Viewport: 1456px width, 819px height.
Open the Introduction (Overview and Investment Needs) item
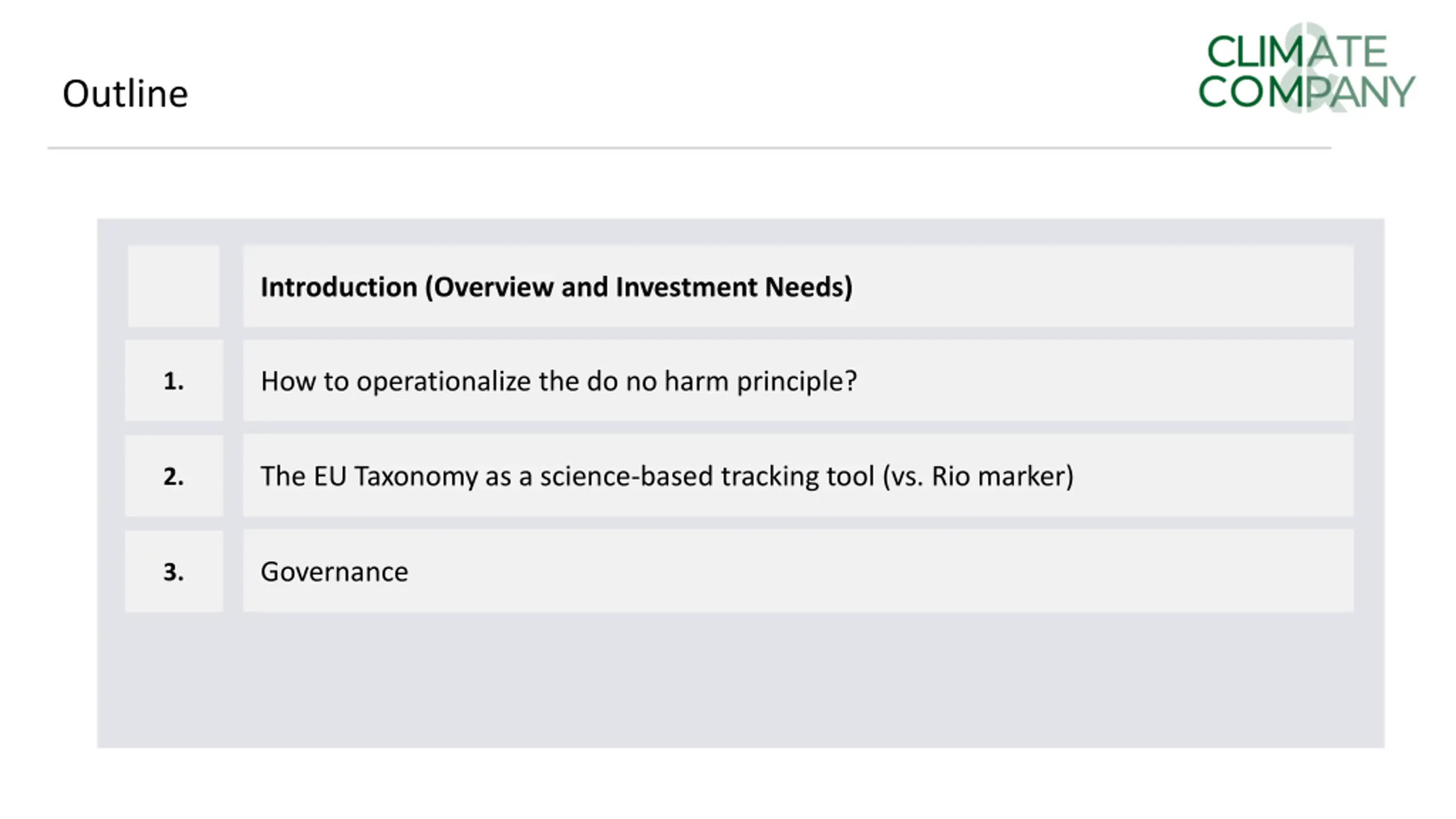798,286
